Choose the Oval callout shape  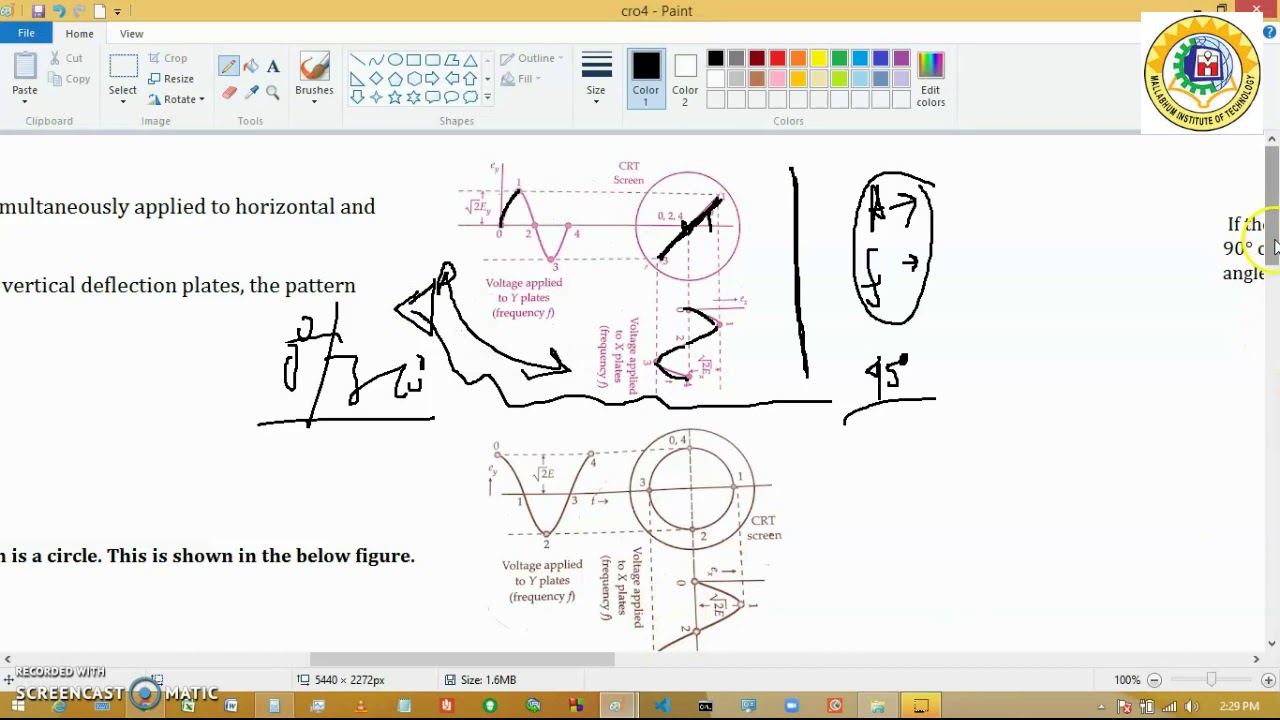point(452,97)
